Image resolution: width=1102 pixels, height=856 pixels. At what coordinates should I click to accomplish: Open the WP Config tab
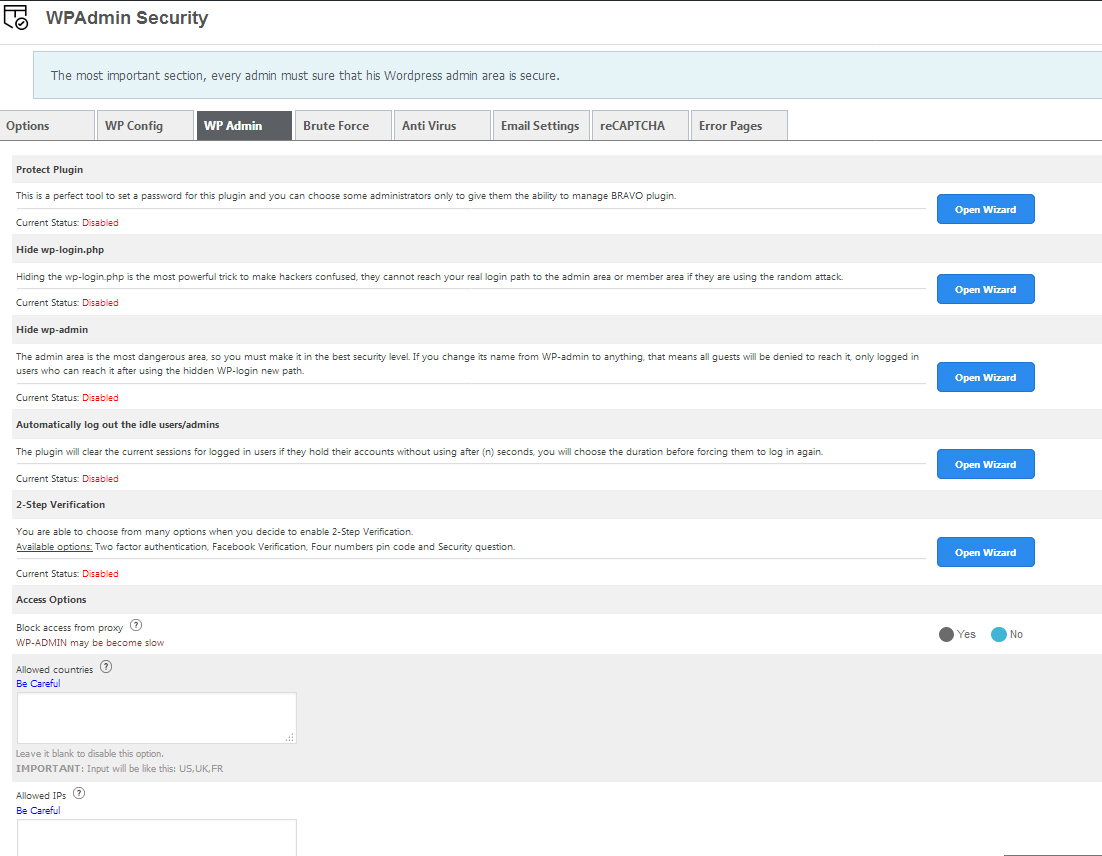[x=145, y=126]
